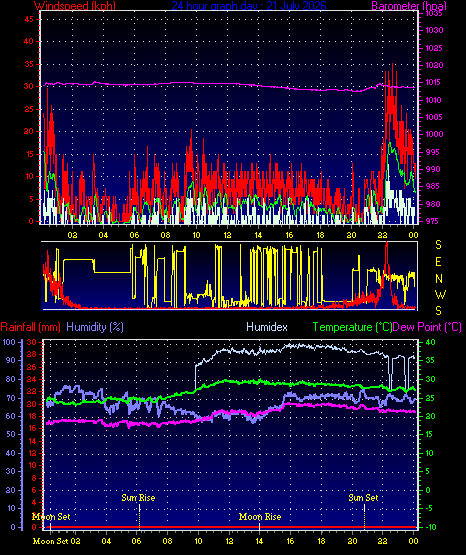The height and width of the screenshot is (555, 466).
Task: Click the Rainfall (mm) legend label
Action: (x=30, y=327)
